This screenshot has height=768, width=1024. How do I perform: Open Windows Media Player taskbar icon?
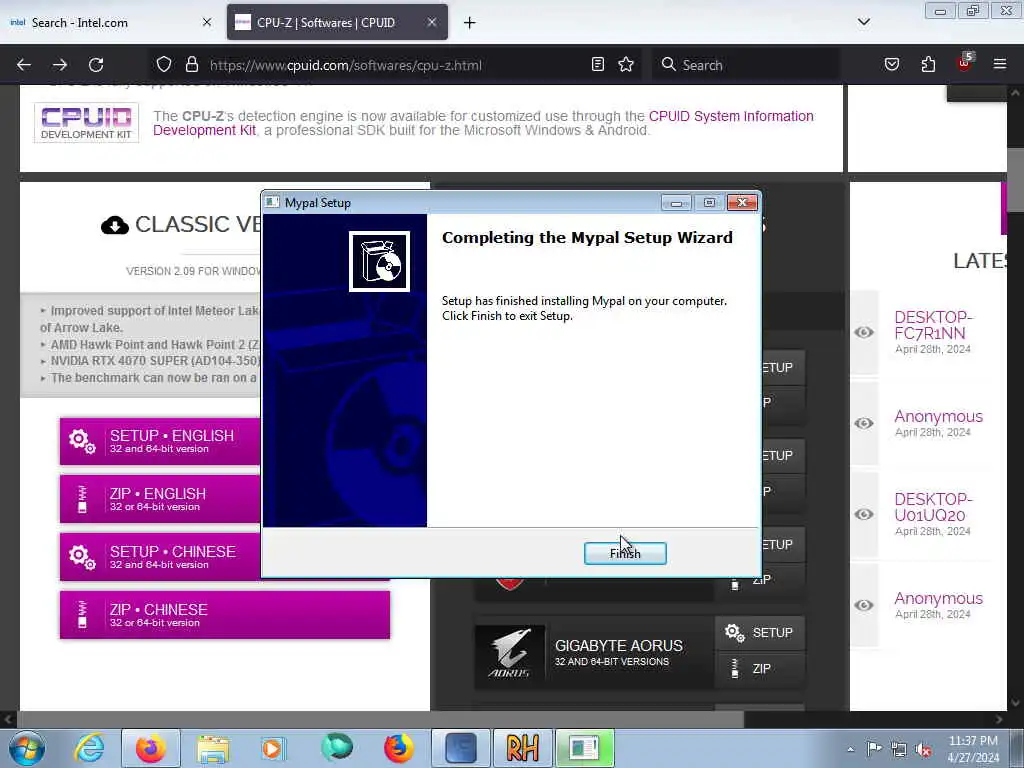(x=273, y=748)
